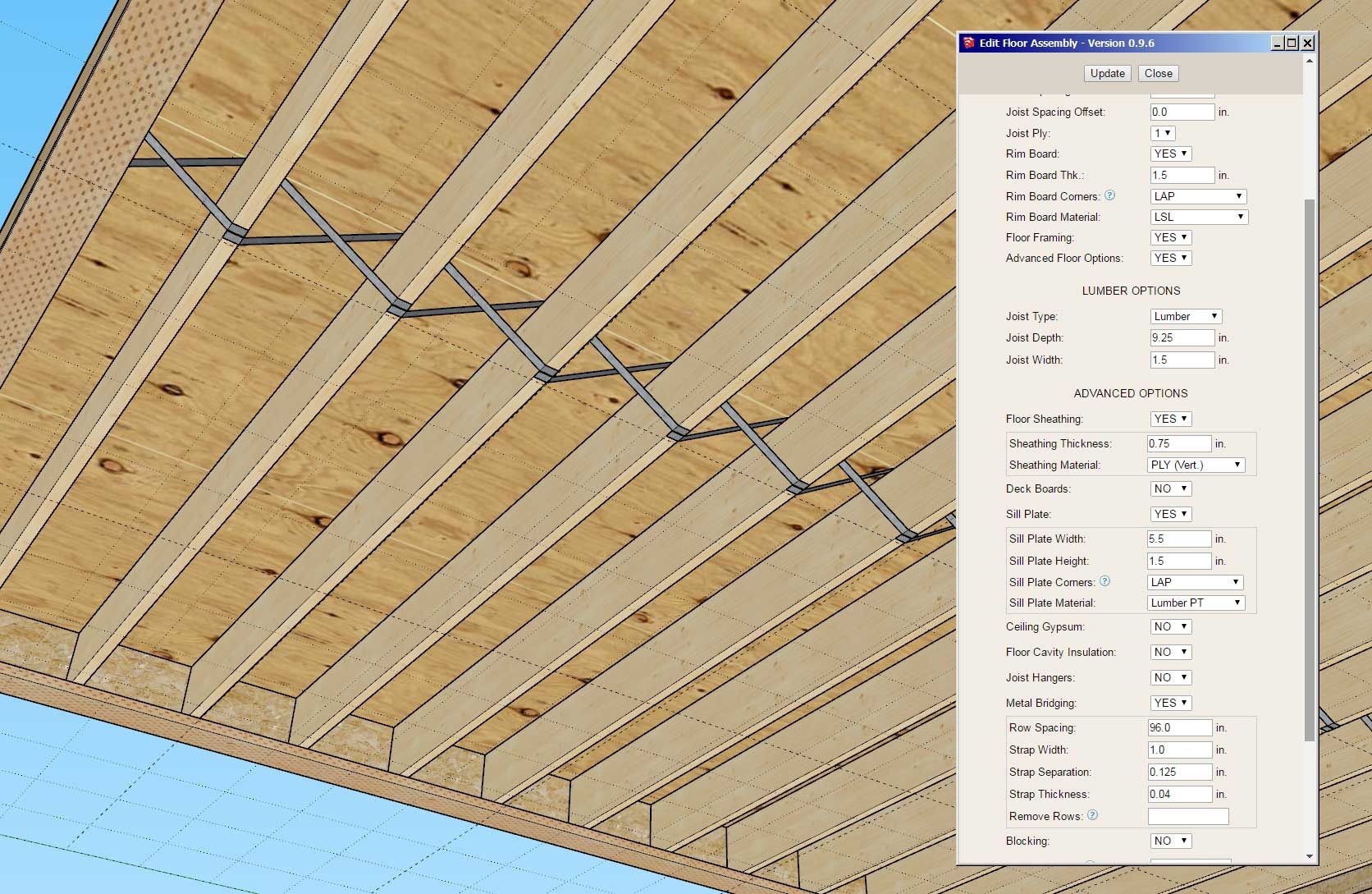Viewport: 1372px width, 894px height.
Task: Click the Joist Spacing Offset field
Action: point(1182,112)
